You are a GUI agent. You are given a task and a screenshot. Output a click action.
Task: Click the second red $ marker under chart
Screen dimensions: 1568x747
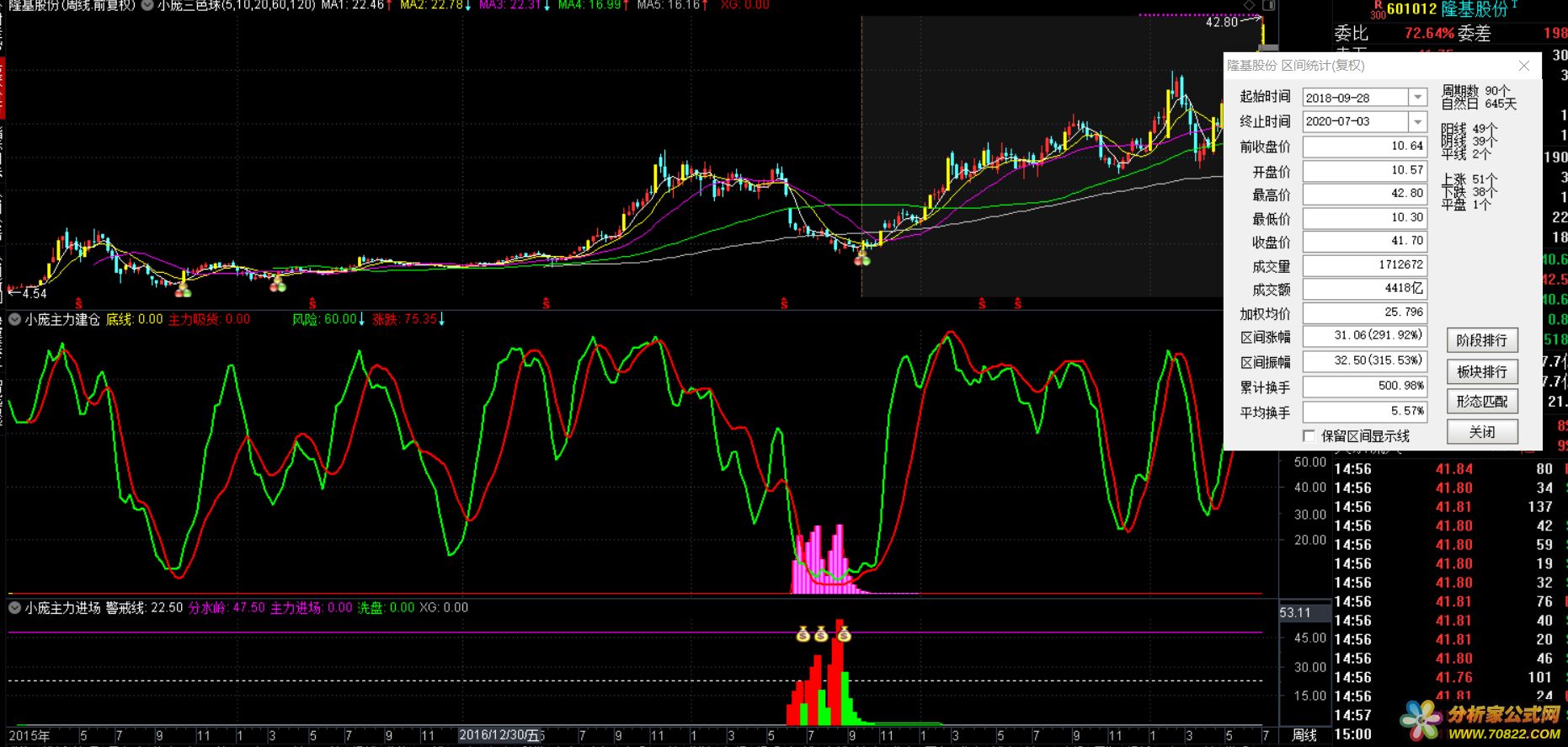click(312, 303)
